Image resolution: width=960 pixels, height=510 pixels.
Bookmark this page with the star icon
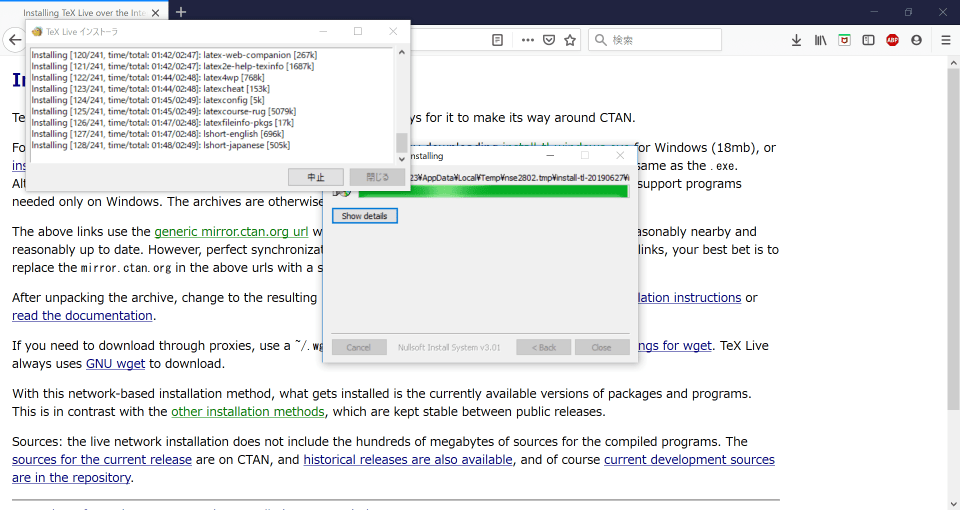click(570, 40)
